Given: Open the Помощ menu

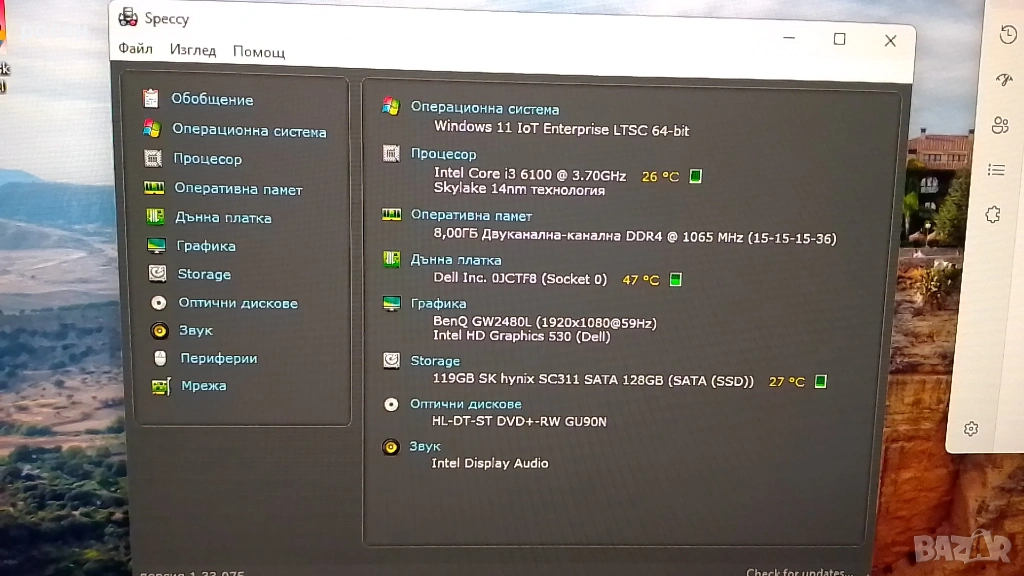Looking at the screenshot, I should tap(259, 51).
